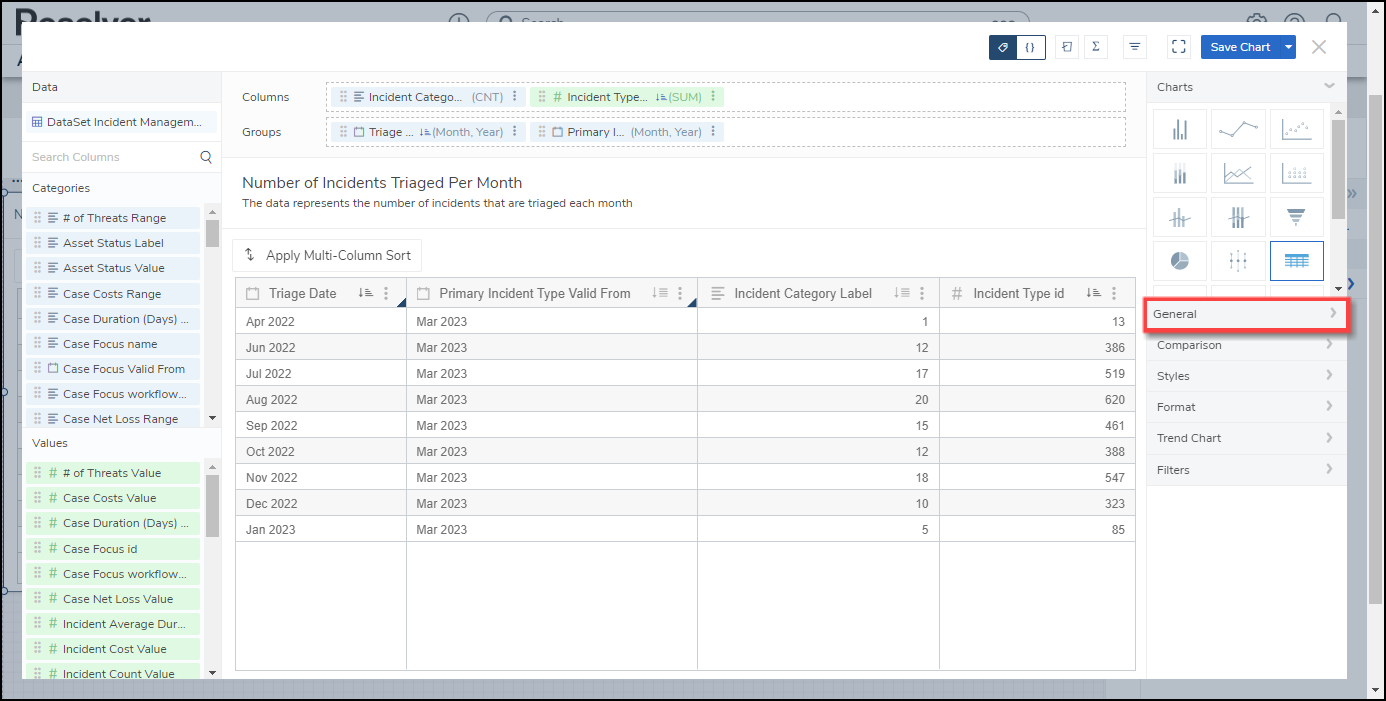Viewport: 1386px width, 701px height.
Task: Switch to curly braces code view
Action: 1031,47
